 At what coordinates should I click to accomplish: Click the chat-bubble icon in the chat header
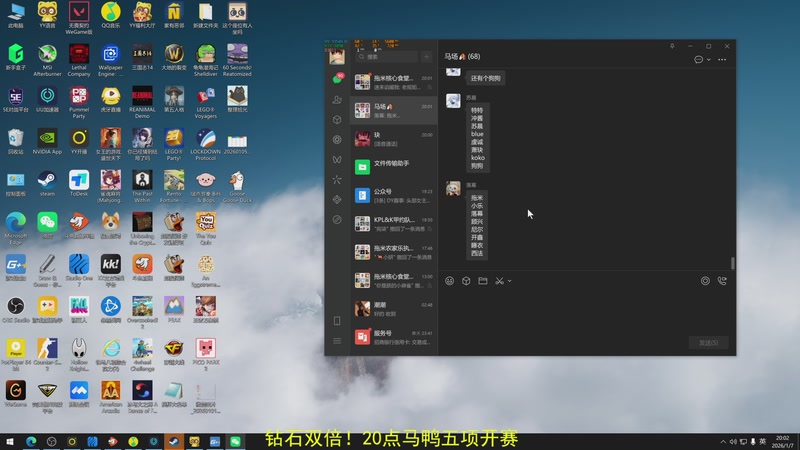point(698,60)
